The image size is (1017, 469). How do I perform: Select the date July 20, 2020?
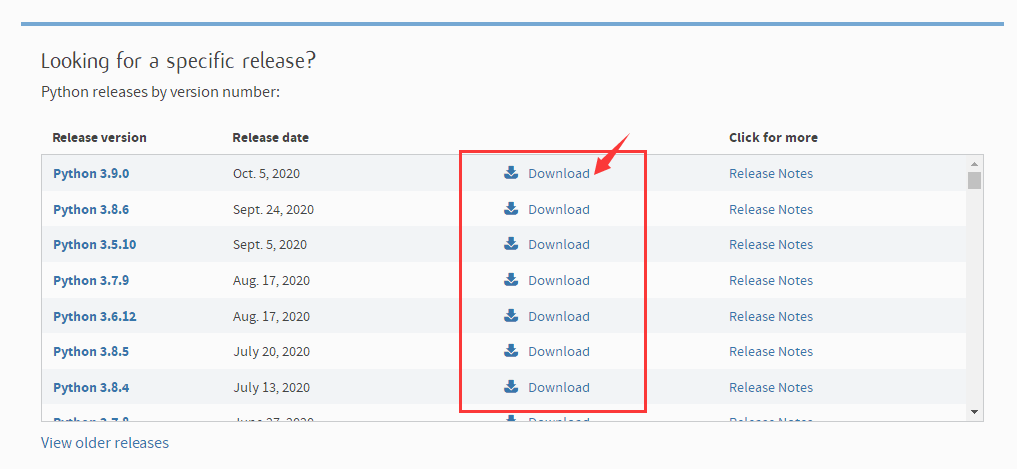click(271, 352)
